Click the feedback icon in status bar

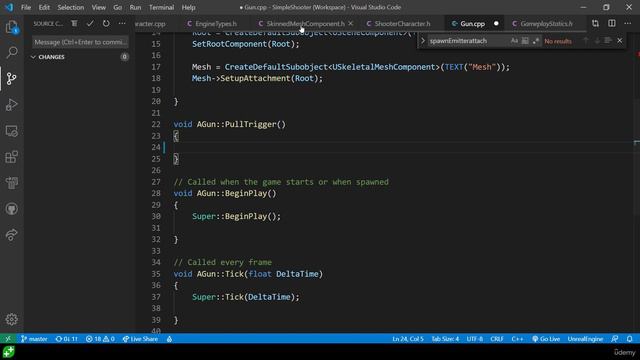pyautogui.click(x=615, y=339)
